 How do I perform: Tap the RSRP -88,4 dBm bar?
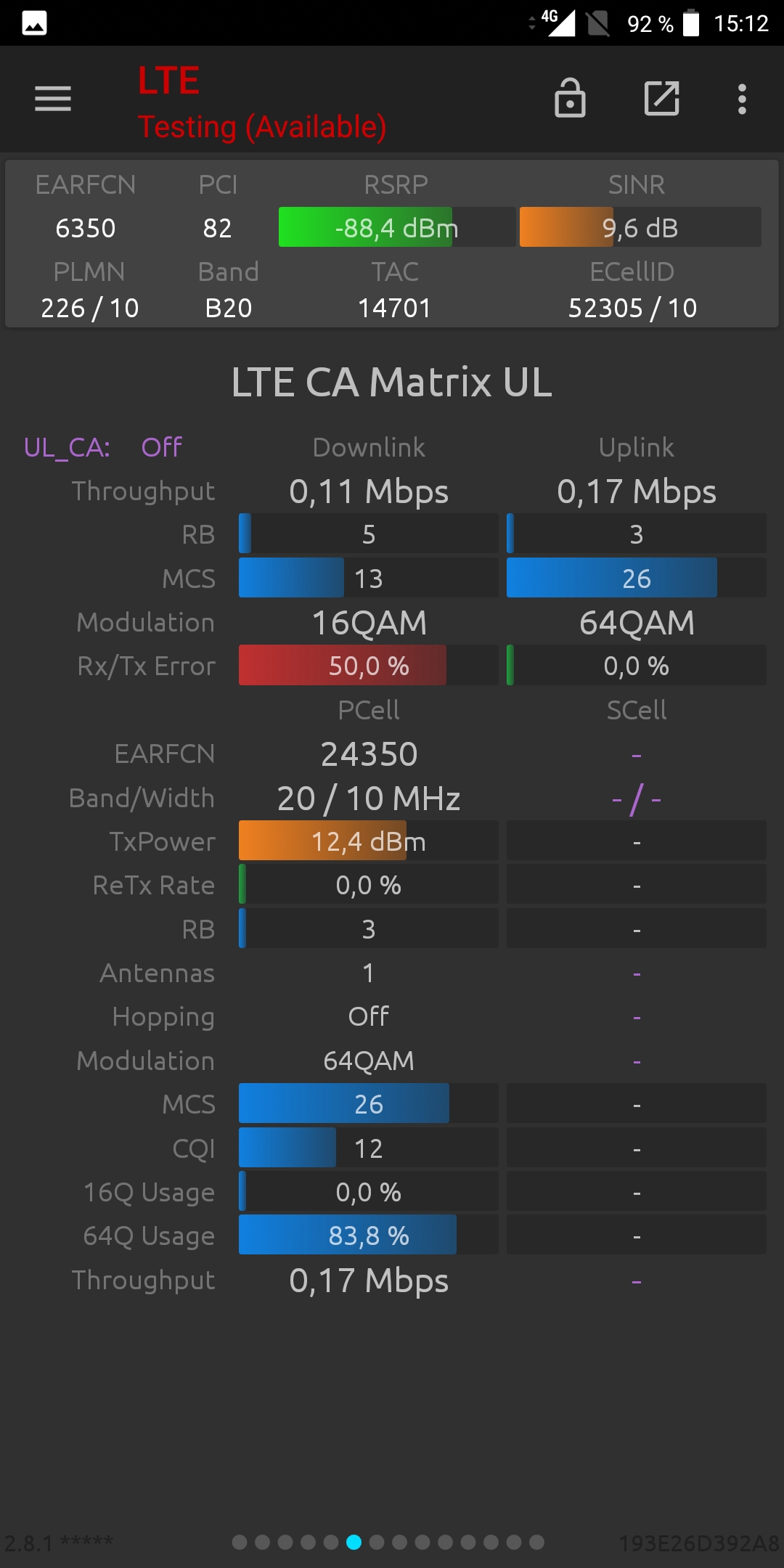(x=397, y=227)
